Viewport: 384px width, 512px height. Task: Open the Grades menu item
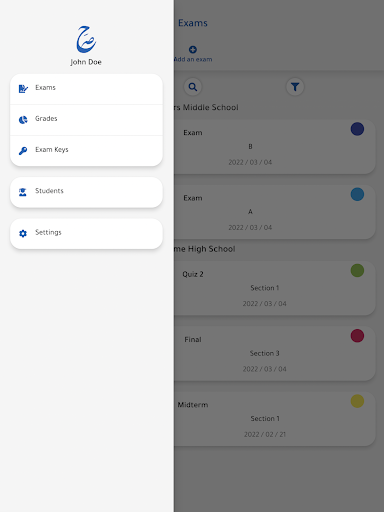[x=86, y=120]
